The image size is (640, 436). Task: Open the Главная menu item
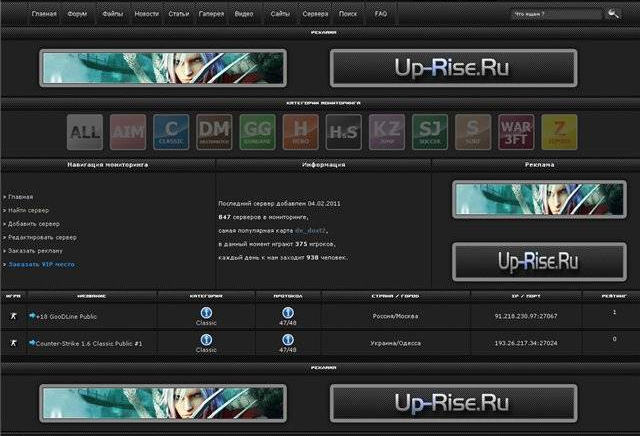44,13
